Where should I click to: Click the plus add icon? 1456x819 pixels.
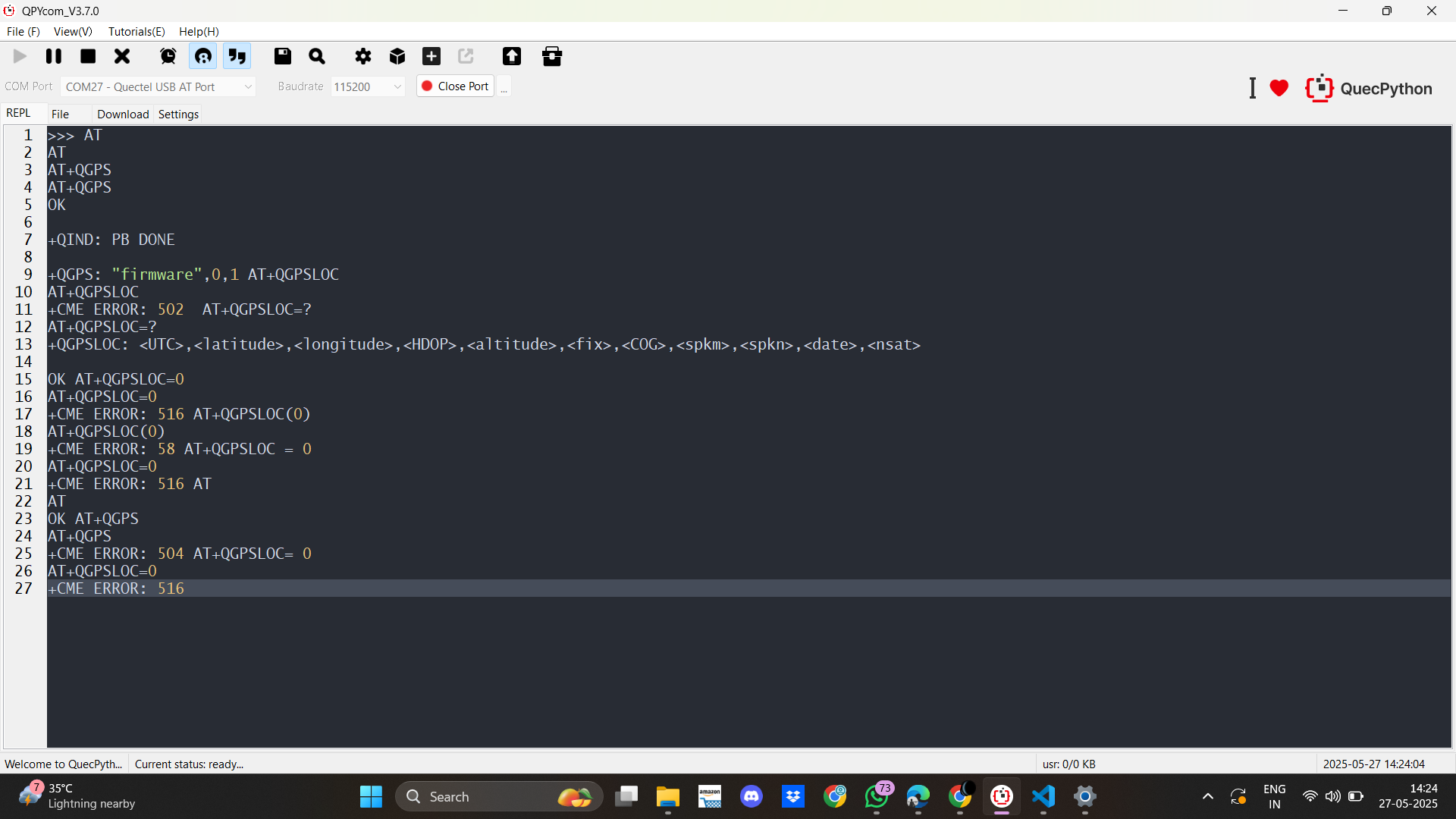pyautogui.click(x=431, y=56)
